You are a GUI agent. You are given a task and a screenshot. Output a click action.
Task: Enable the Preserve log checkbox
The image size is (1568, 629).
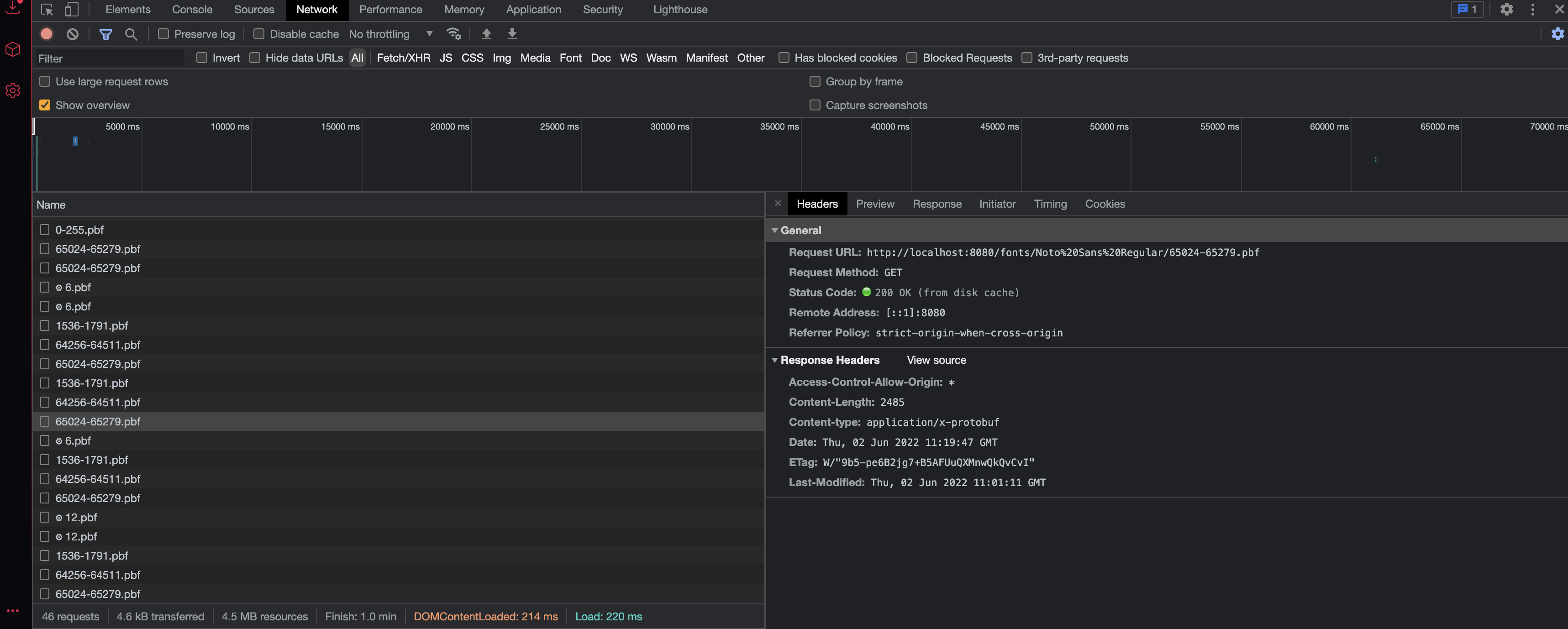tap(163, 34)
